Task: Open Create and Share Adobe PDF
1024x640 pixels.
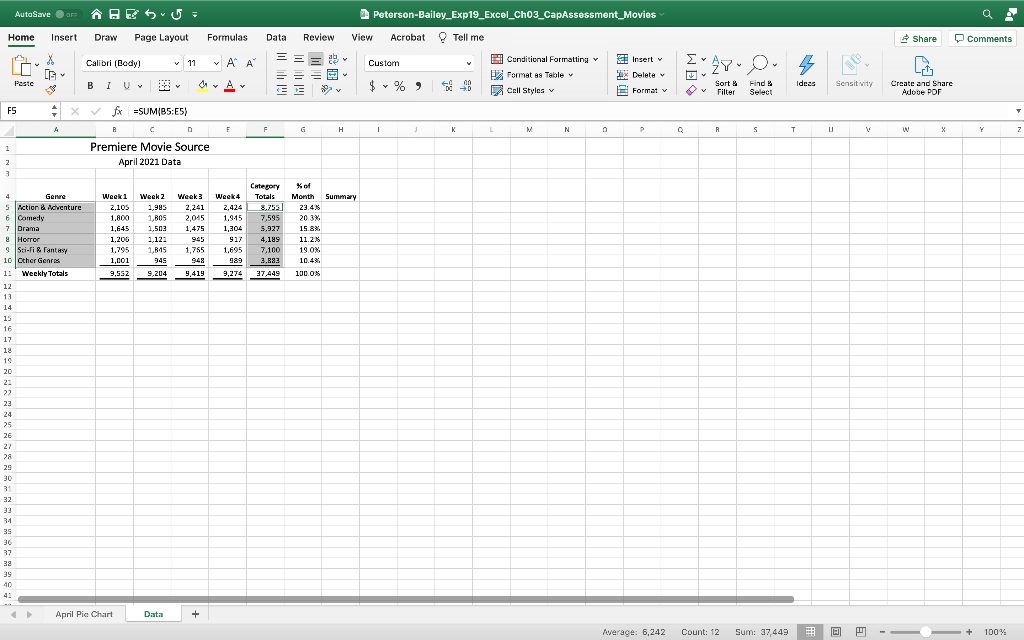Action: [x=921, y=75]
